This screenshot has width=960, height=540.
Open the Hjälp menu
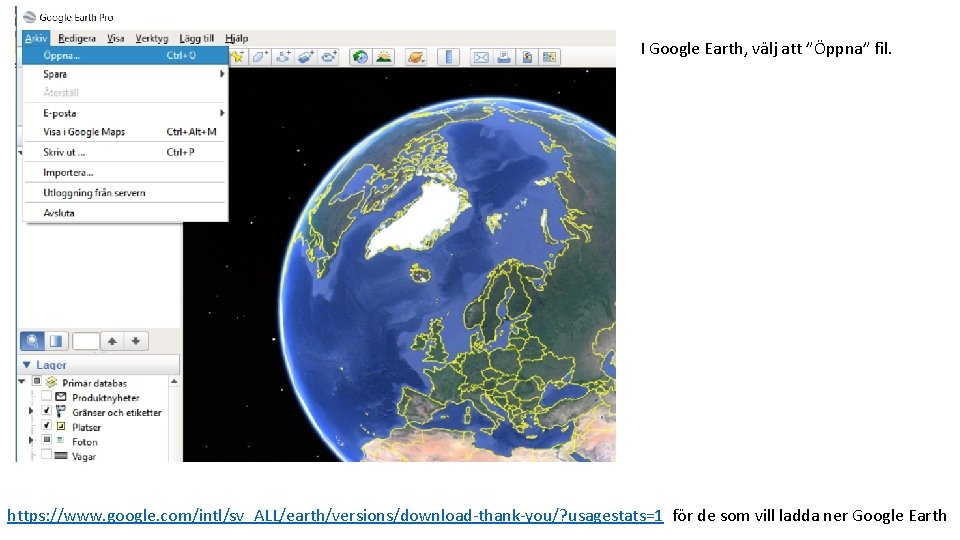(236, 38)
